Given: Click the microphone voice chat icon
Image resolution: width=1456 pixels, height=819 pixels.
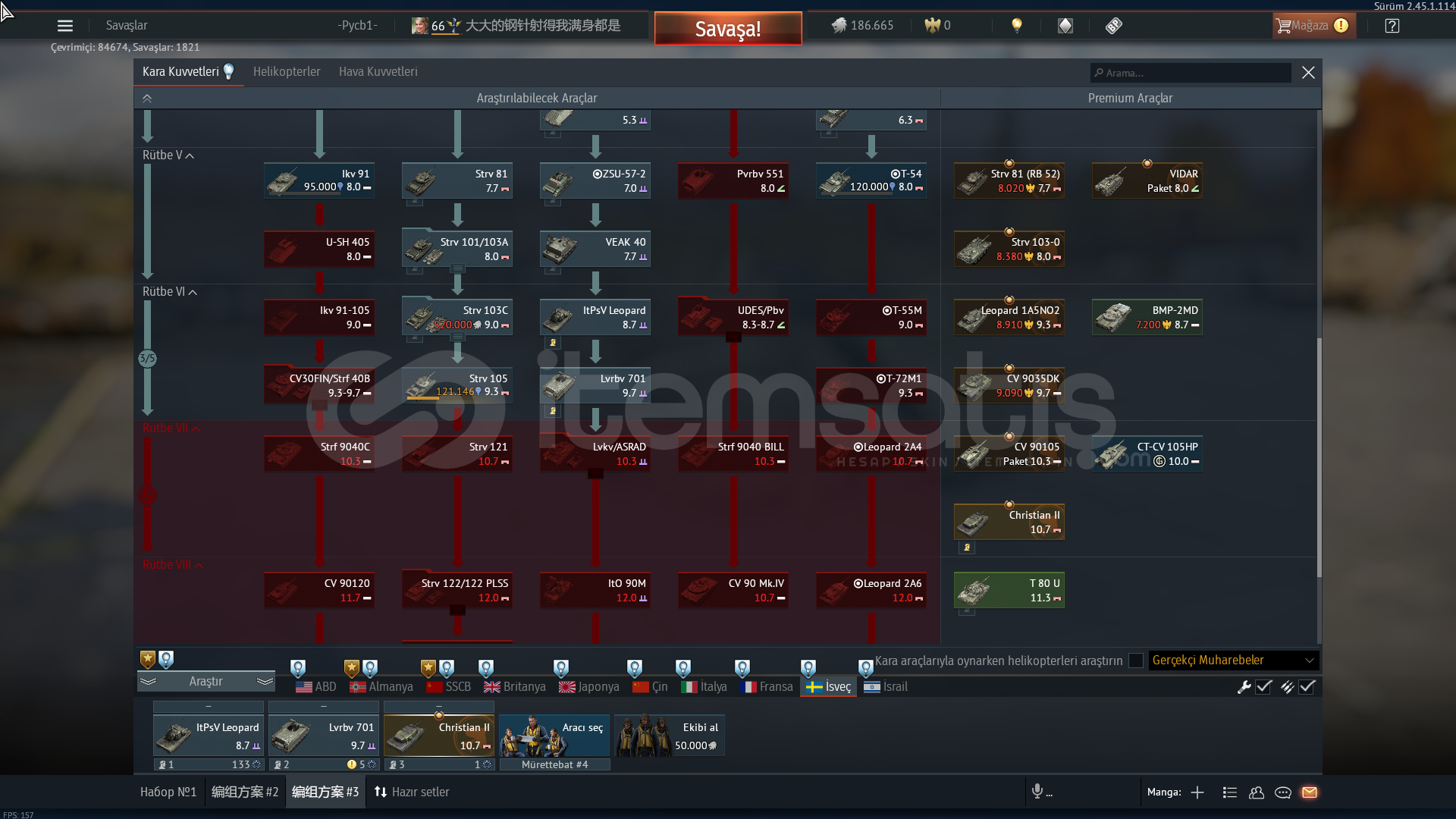Looking at the screenshot, I should pos(1037,792).
